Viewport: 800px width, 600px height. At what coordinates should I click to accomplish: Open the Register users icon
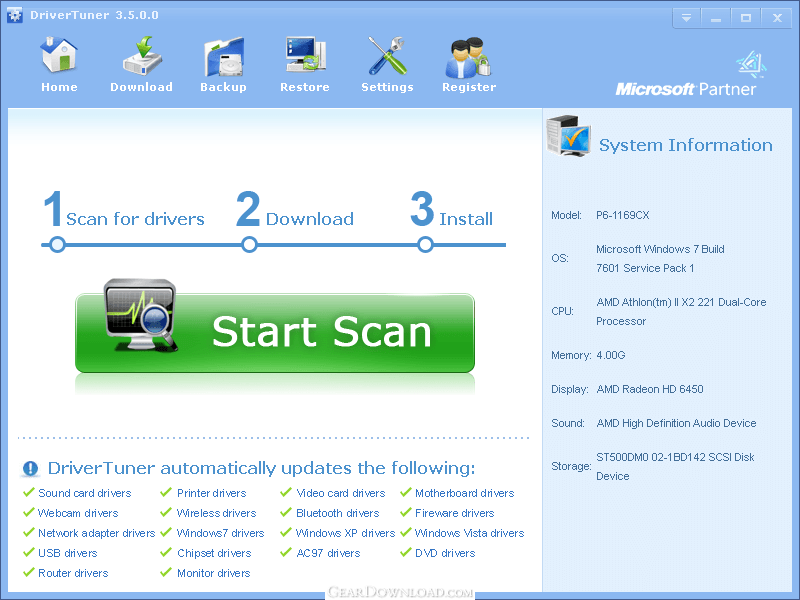pos(468,56)
